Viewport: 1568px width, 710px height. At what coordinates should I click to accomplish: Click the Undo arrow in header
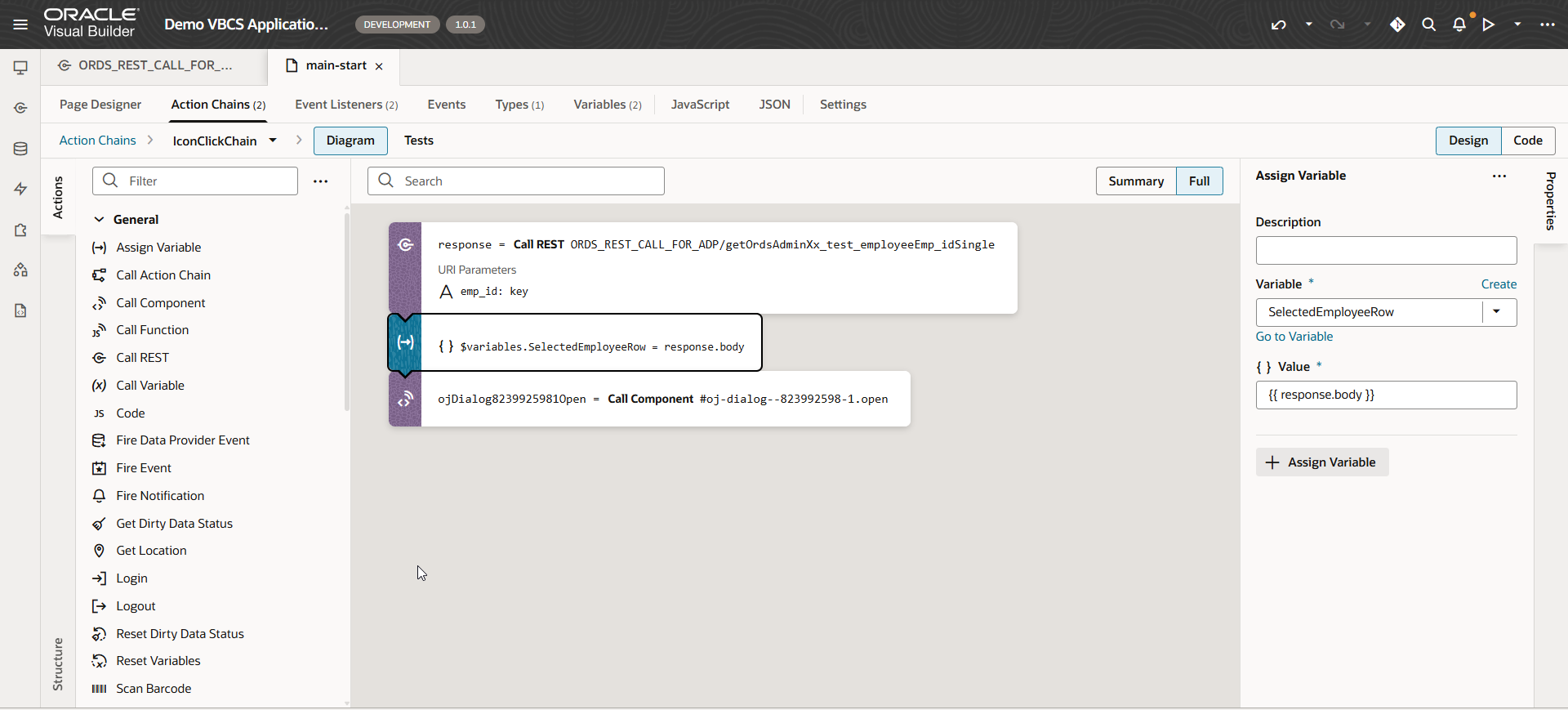pyautogui.click(x=1278, y=25)
